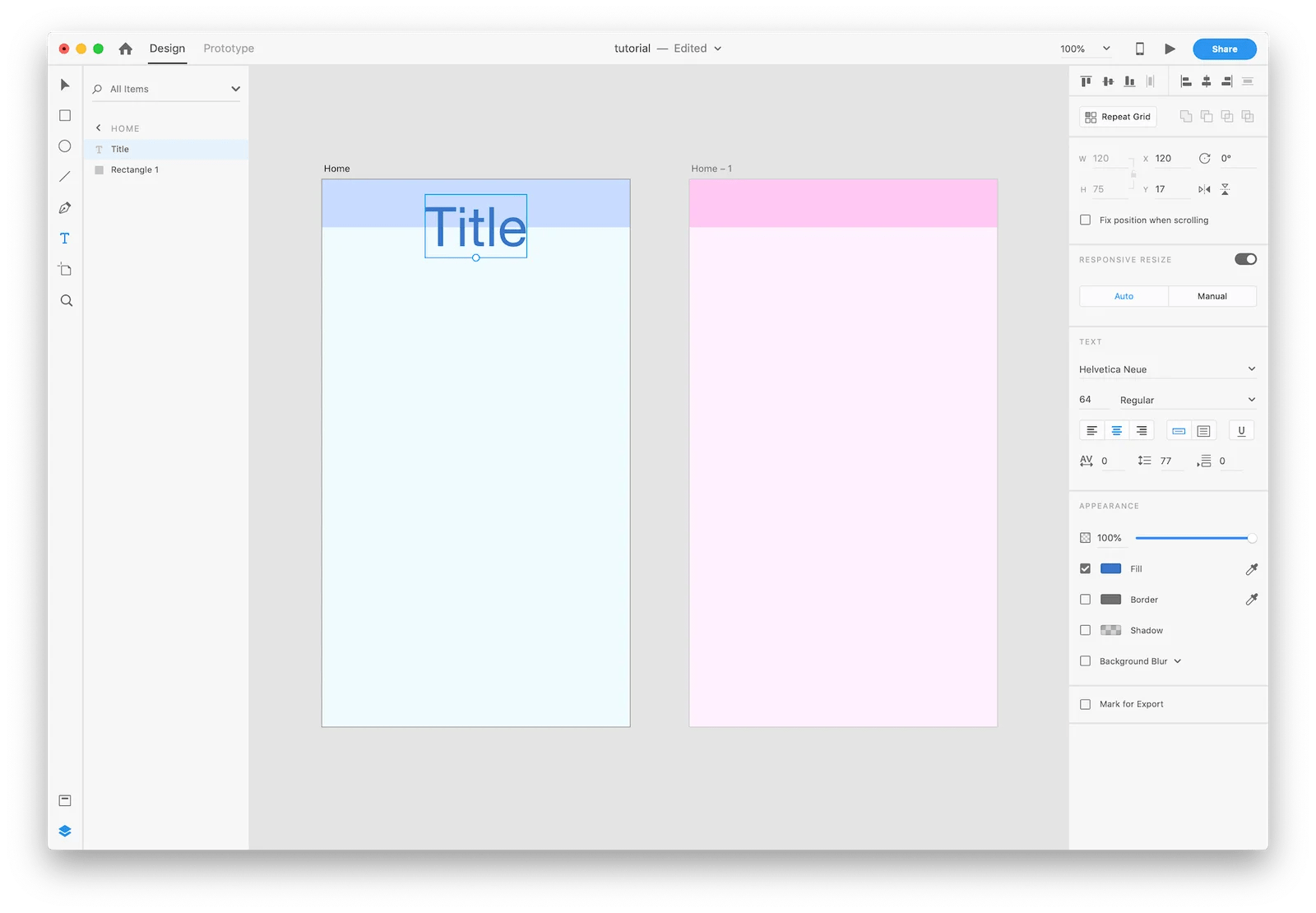
Task: Select the Rectangle 1 layer
Action: 166,169
